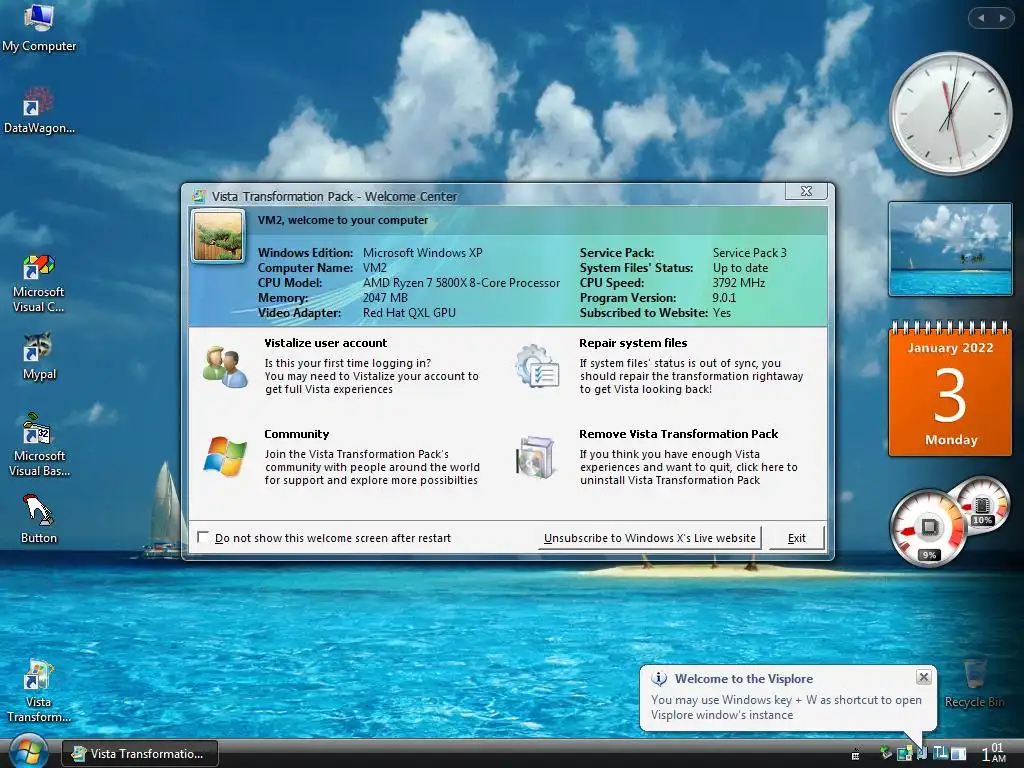Click the 'VM2, welcome to your computer' heading
The height and width of the screenshot is (768, 1024).
coord(343,220)
